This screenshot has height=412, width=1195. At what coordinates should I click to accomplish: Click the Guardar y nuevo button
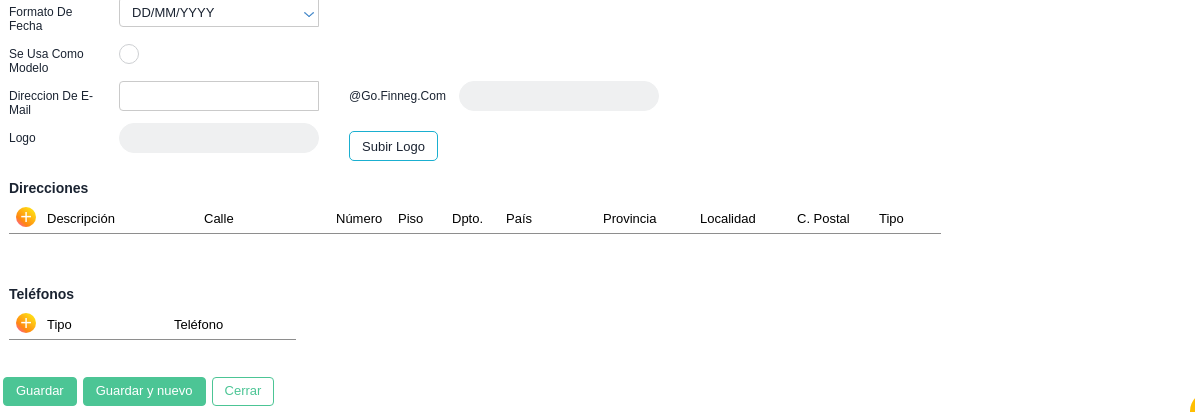click(x=144, y=391)
